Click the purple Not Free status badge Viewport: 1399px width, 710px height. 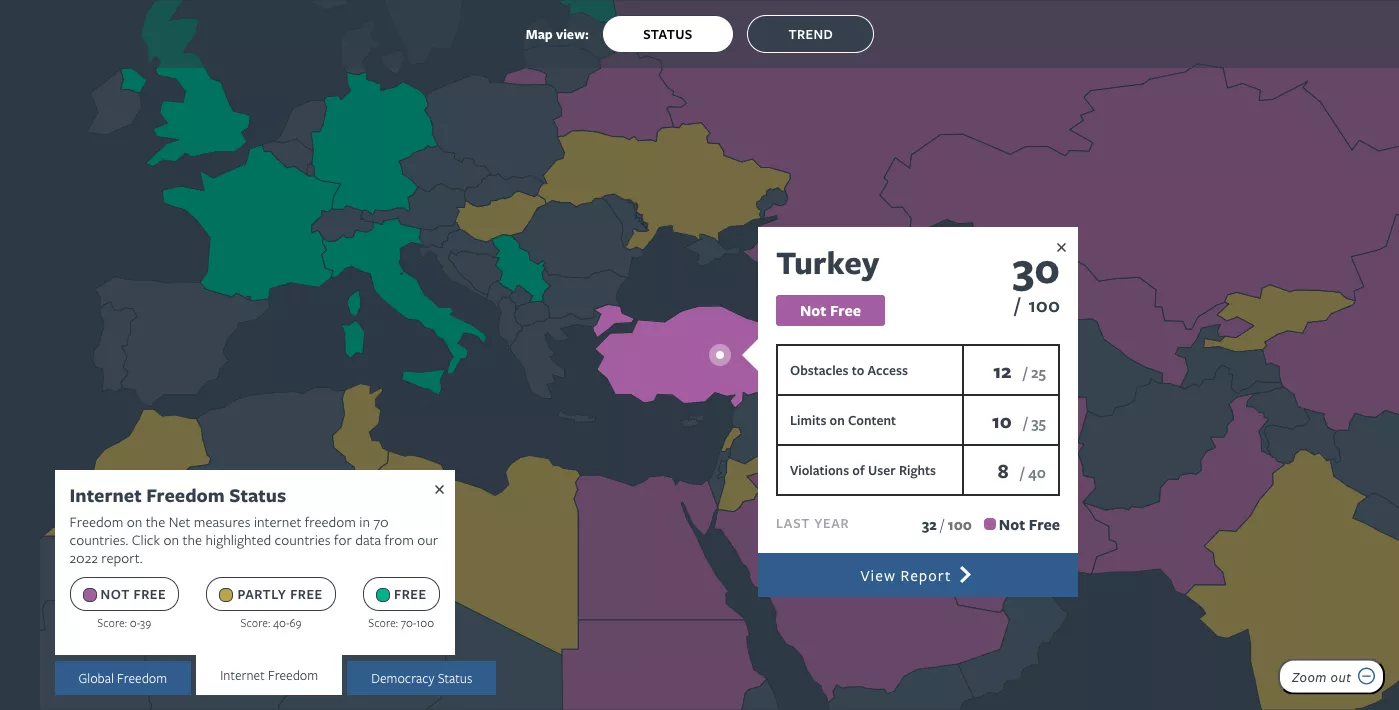click(x=830, y=311)
